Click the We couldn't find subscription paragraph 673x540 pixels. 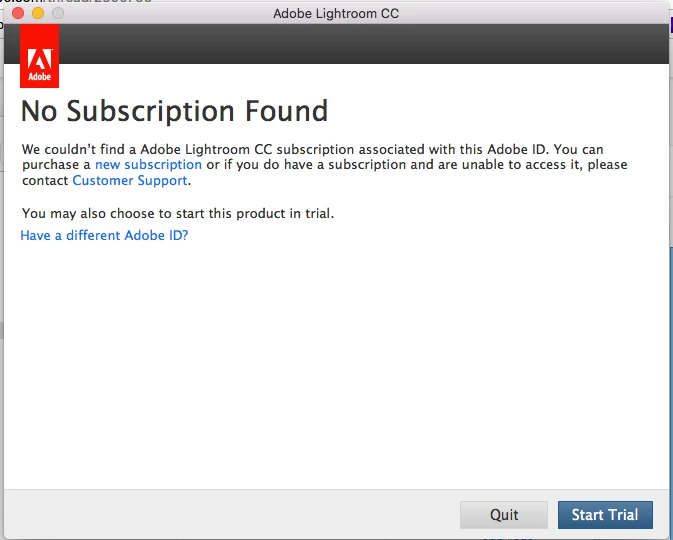coord(324,165)
